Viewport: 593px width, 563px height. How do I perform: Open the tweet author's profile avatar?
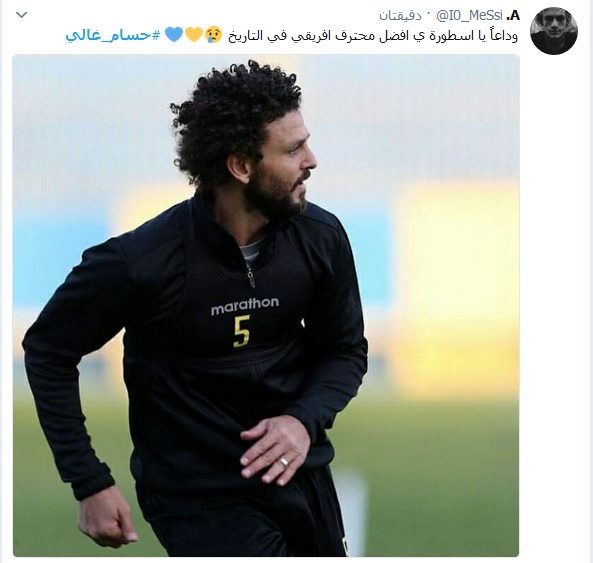point(554,31)
